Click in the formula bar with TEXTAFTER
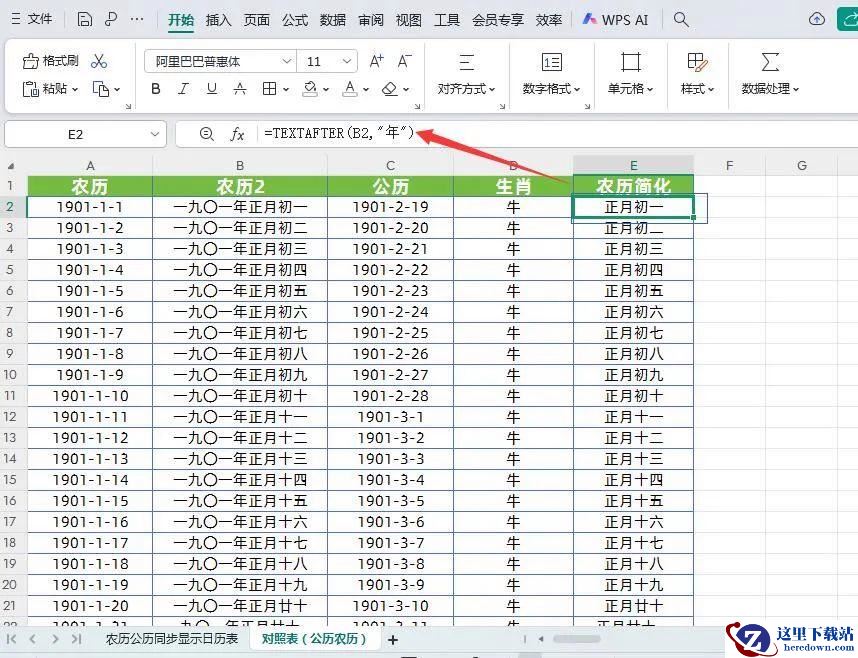The width and height of the screenshot is (858, 658). coord(558,134)
